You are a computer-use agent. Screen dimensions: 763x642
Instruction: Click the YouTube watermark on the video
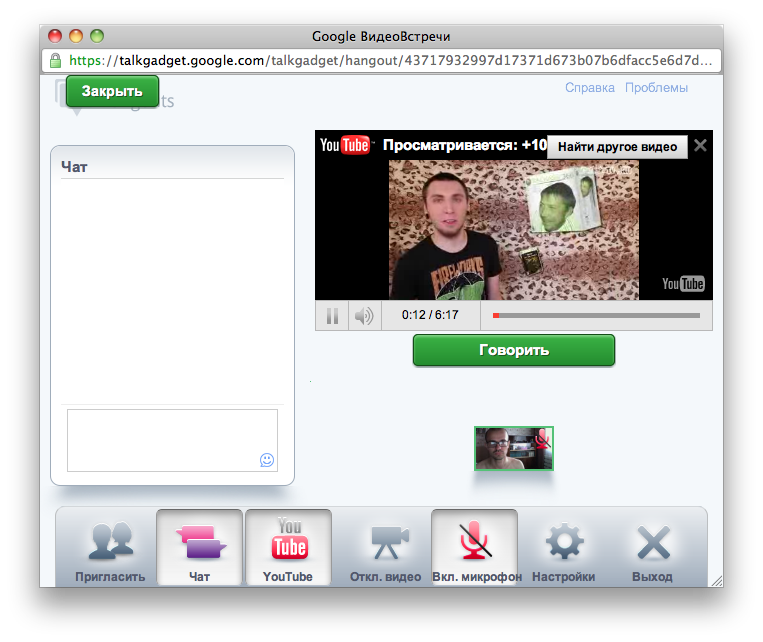683,284
